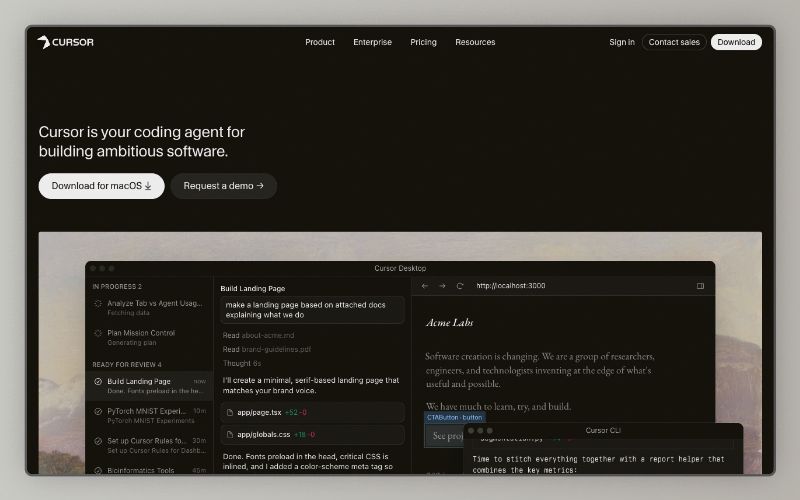This screenshot has width=800, height=500.
Task: Click the Sign in link
Action: pos(622,42)
